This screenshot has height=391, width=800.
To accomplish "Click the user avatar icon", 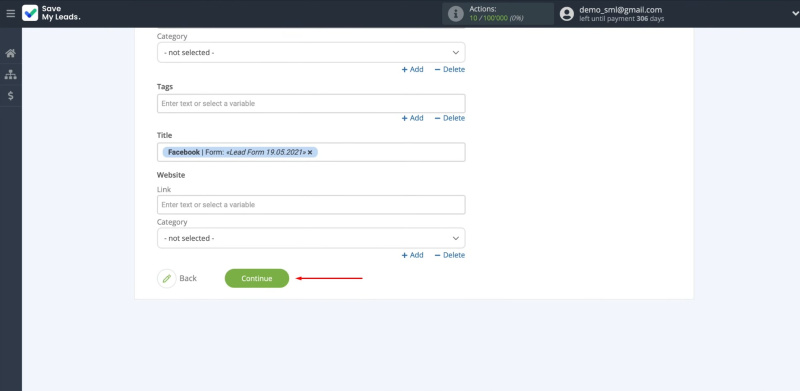I will 567,14.
